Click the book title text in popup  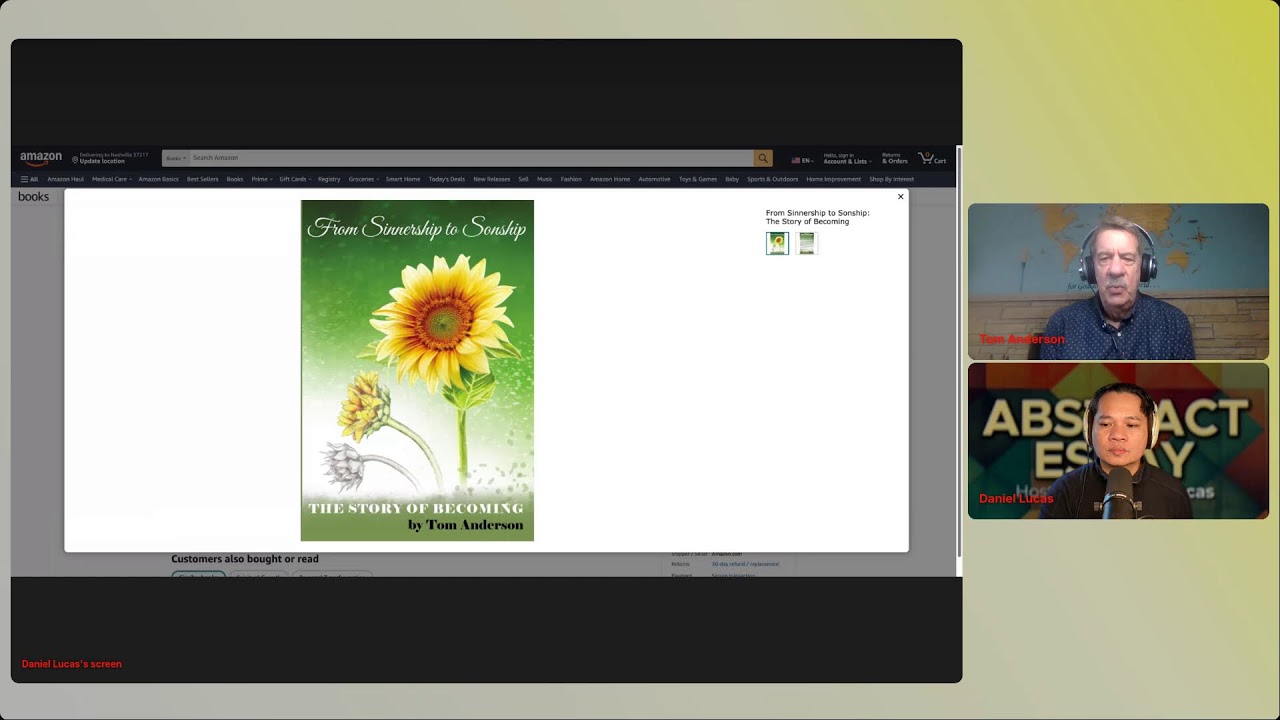pos(817,217)
